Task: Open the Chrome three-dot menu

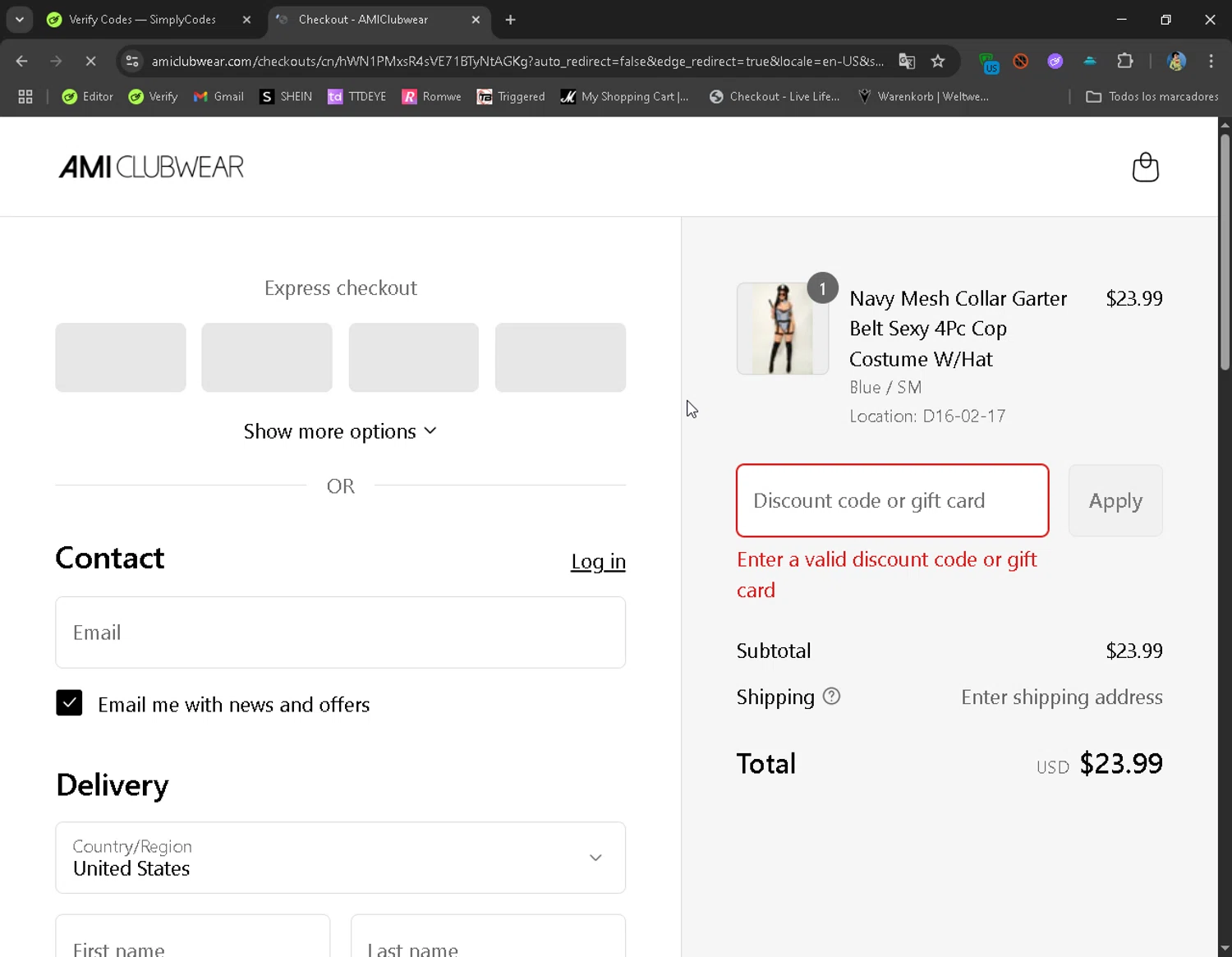Action: [x=1211, y=61]
